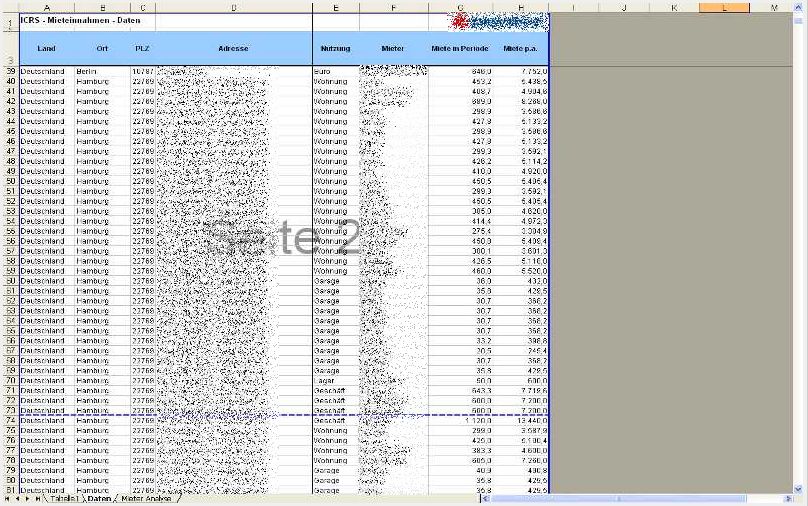This screenshot has width=808, height=506.
Task: Click the horizontal scrollbar thumb
Action: [x=618, y=499]
